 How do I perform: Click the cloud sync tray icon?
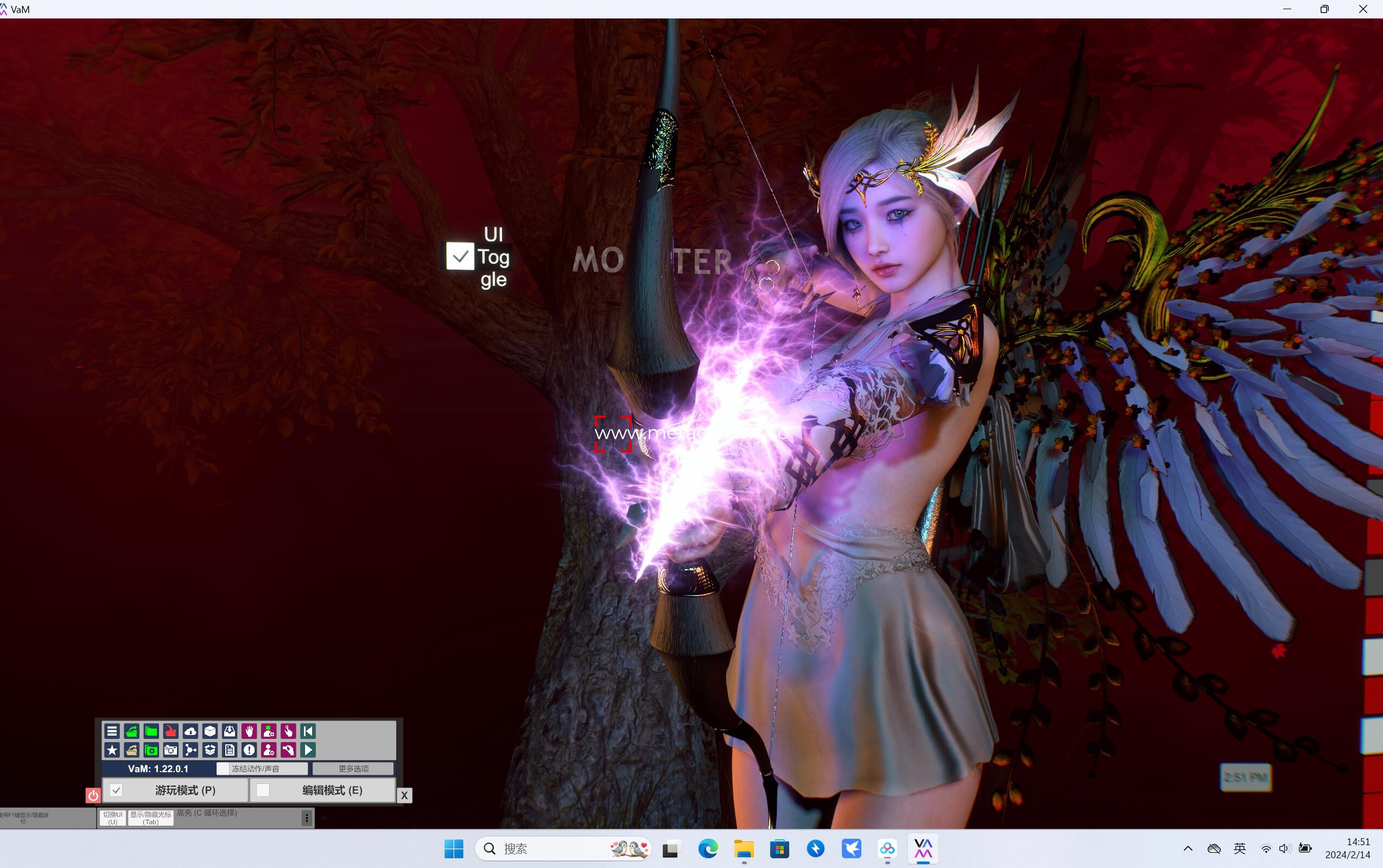[1214, 848]
